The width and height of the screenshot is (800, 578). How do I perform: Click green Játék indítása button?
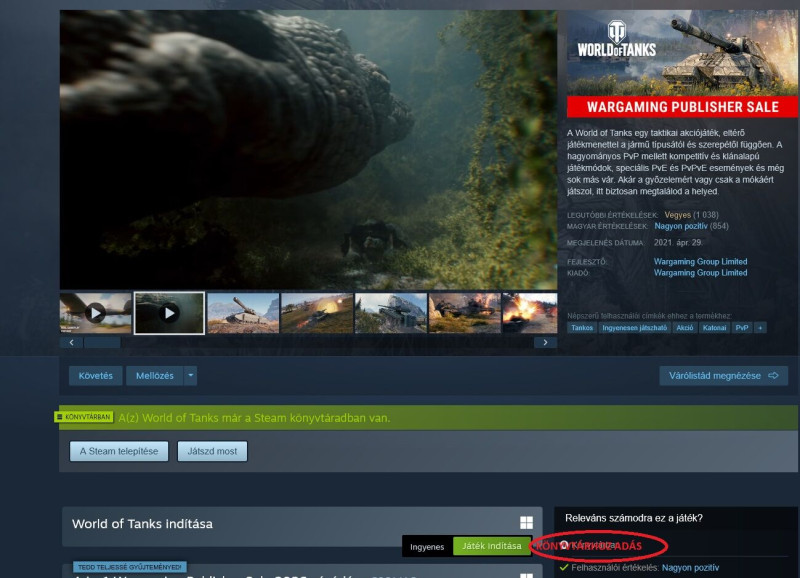click(492, 546)
